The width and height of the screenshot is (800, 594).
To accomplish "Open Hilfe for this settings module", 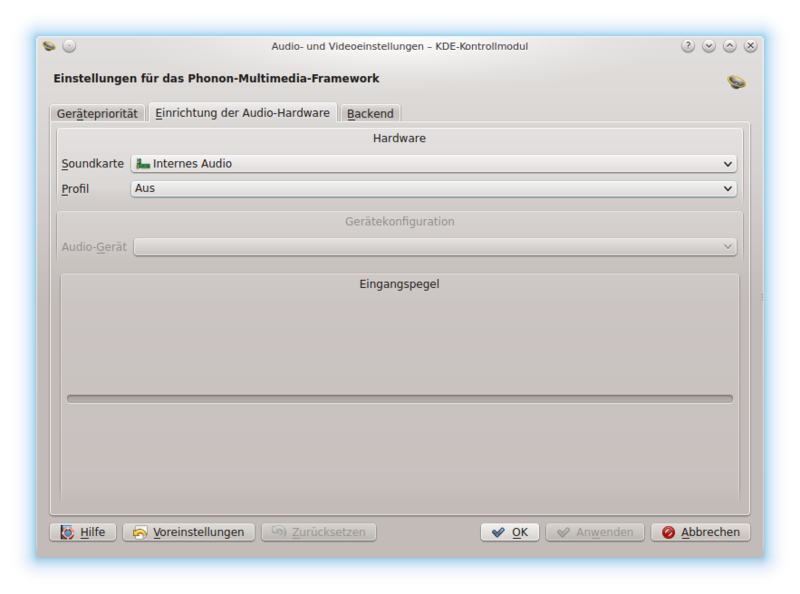I will click(x=86, y=532).
